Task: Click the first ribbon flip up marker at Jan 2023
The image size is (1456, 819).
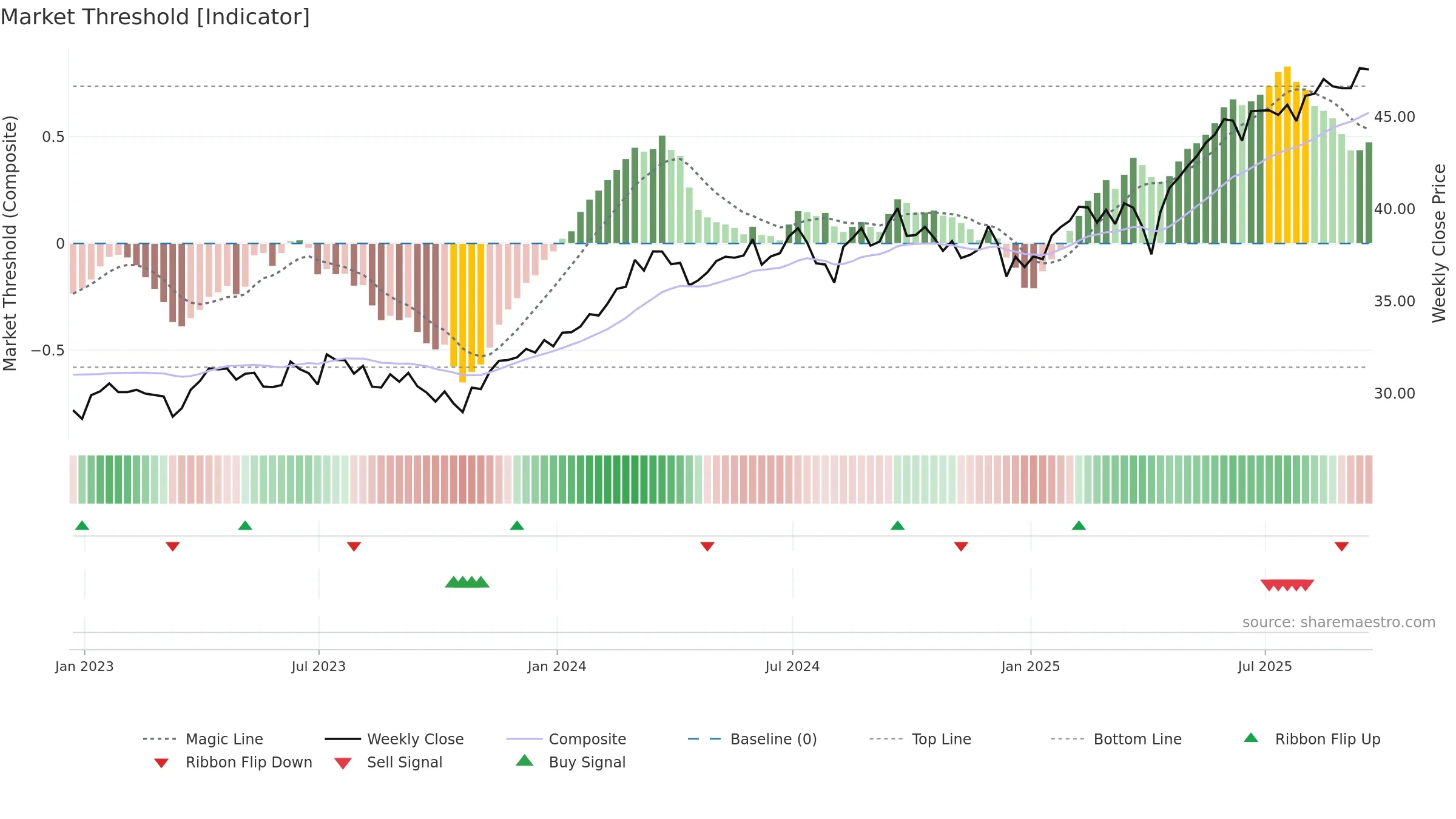Action: coord(82,525)
